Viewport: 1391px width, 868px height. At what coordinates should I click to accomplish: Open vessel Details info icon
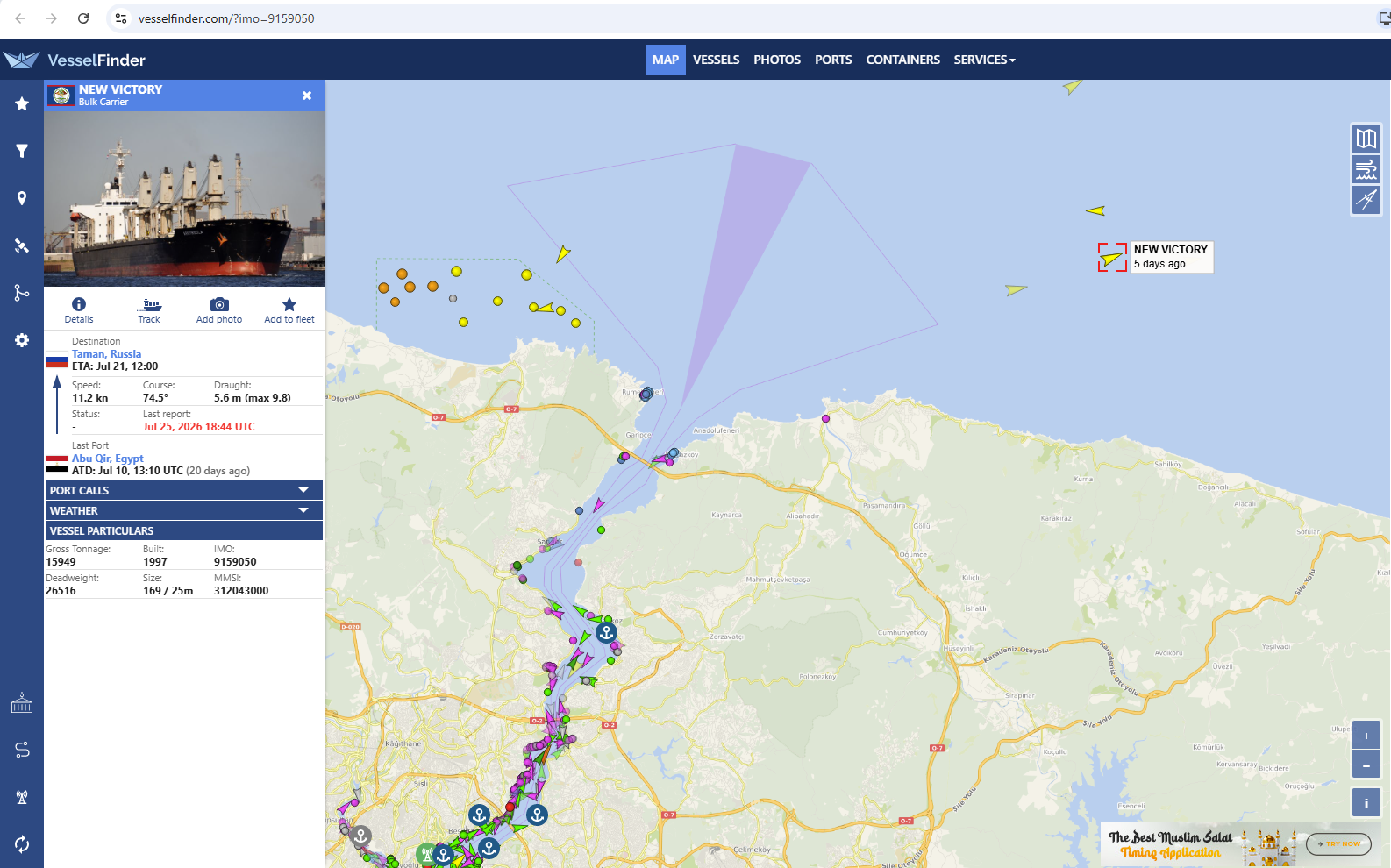[79, 304]
